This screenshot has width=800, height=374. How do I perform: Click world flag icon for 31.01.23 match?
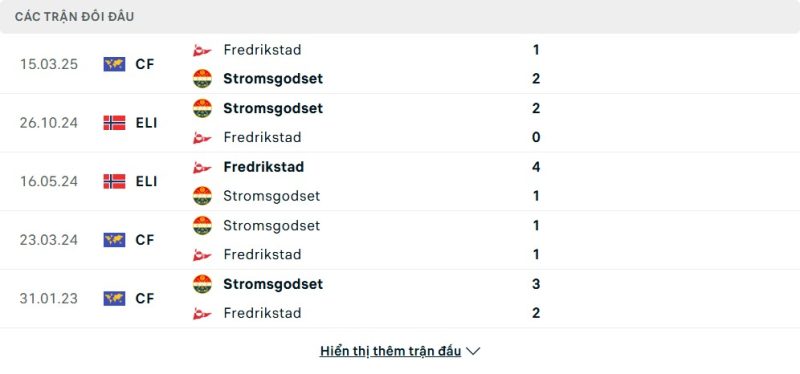point(114,298)
